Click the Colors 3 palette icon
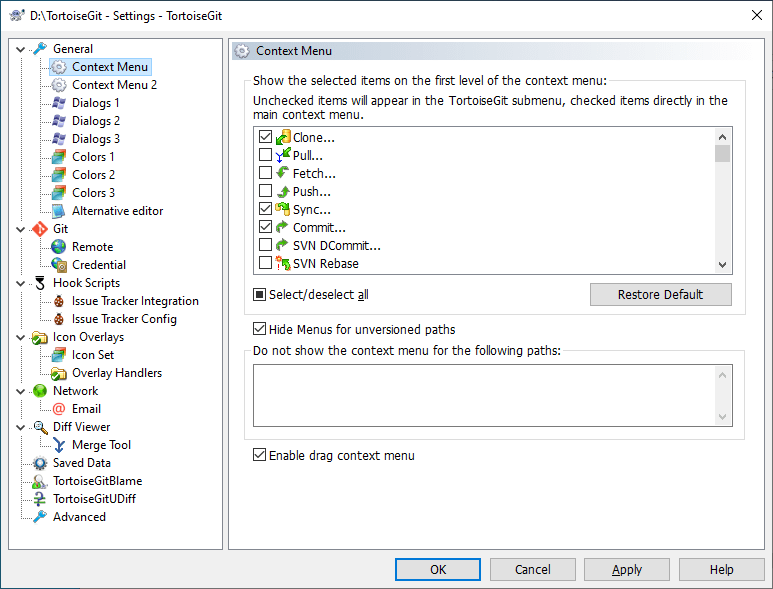This screenshot has width=773, height=589. [x=59, y=193]
